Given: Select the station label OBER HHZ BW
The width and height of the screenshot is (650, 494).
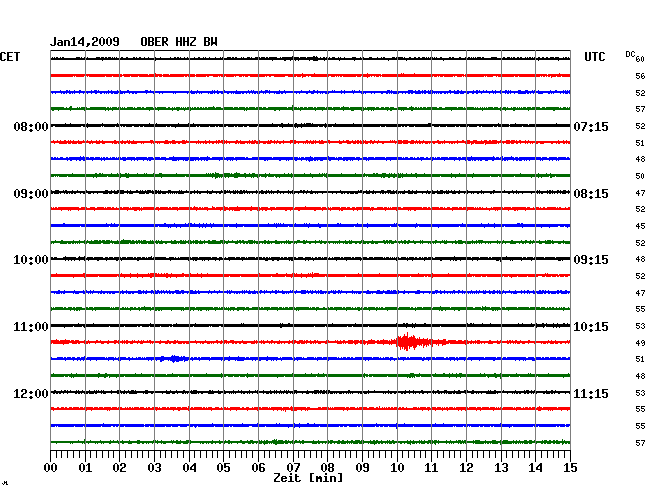Looking at the screenshot, I should click(x=179, y=42).
